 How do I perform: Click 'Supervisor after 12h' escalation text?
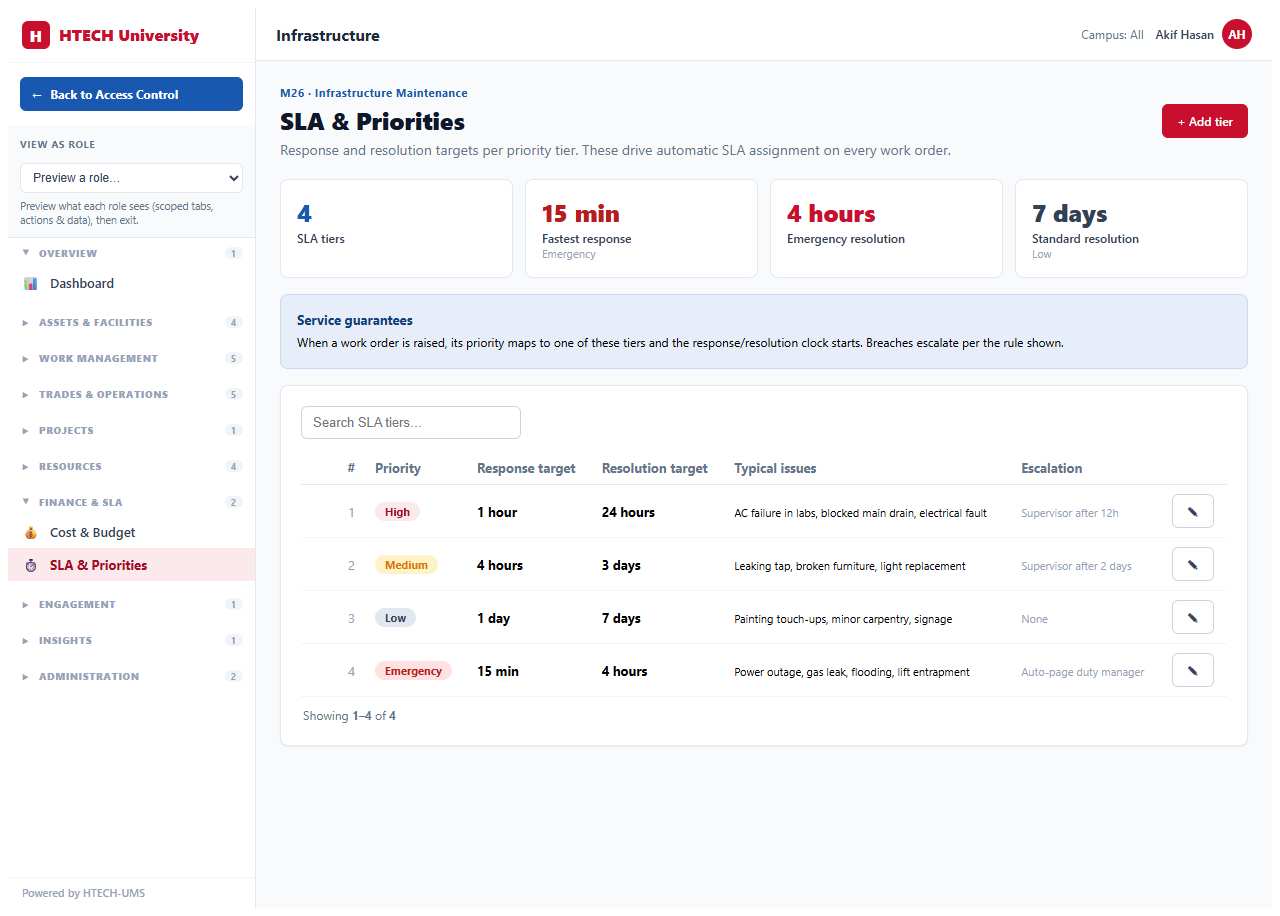[1070, 513]
